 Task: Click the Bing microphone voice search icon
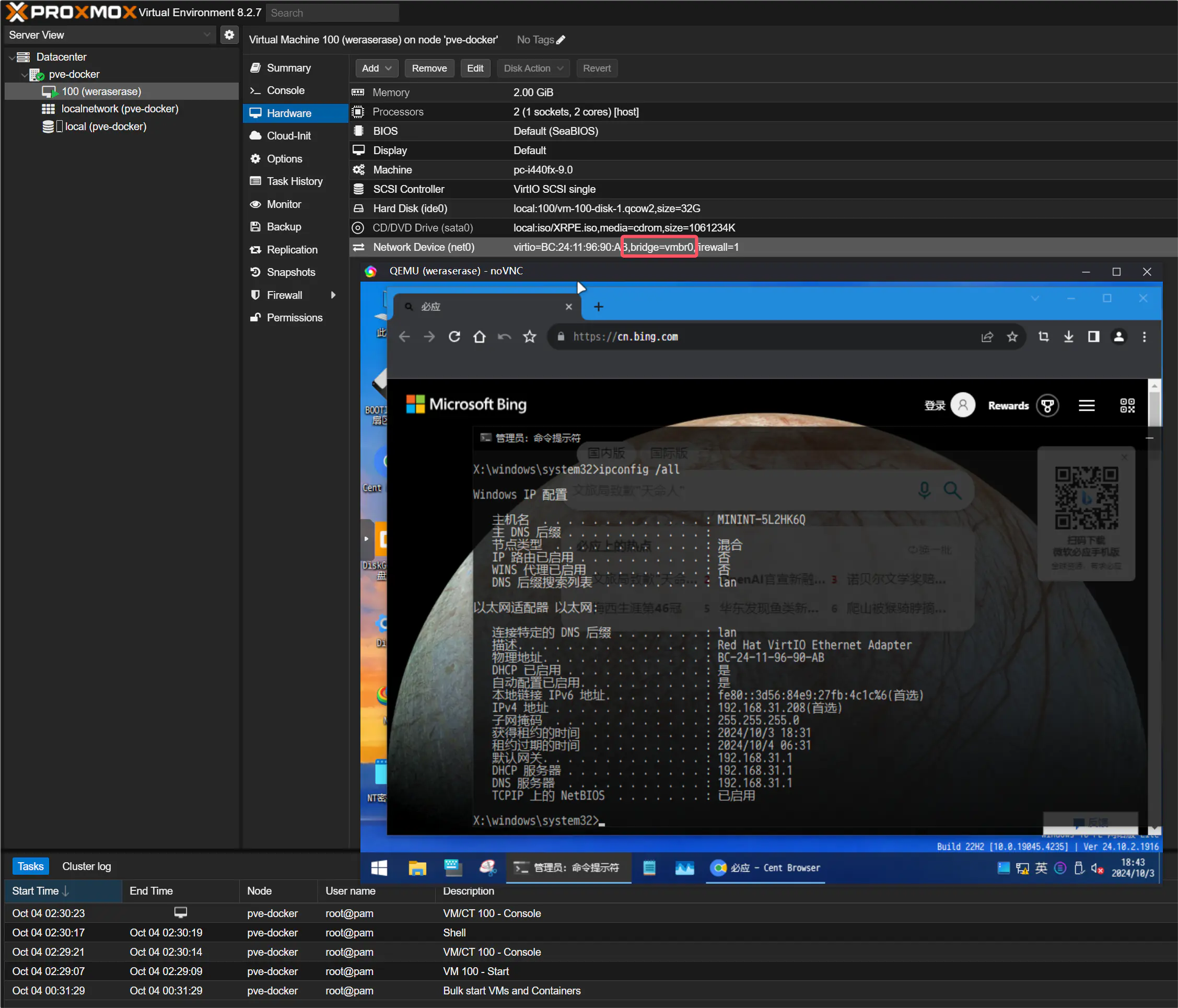[x=925, y=490]
